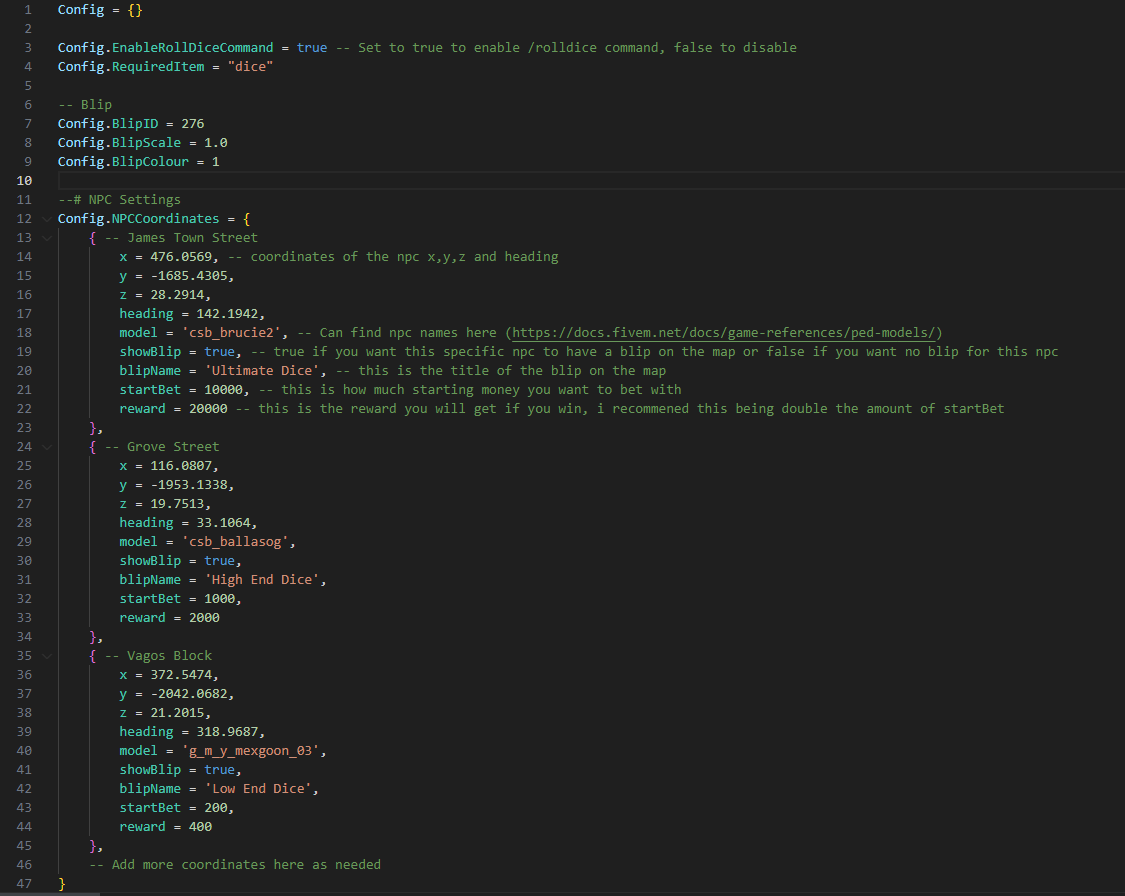
Task: Place cursor on EnableRollDiceCommand true value
Action: pos(311,48)
